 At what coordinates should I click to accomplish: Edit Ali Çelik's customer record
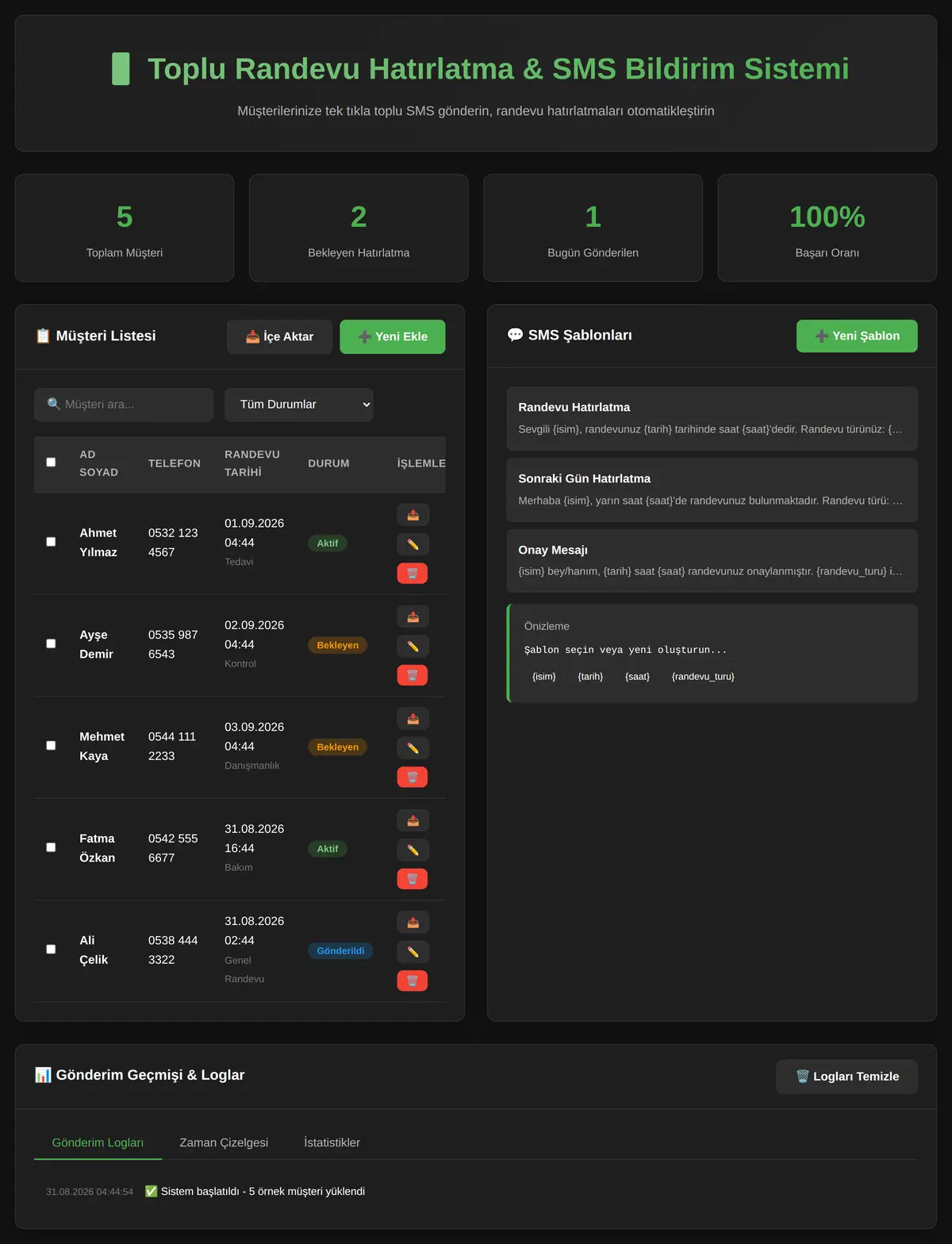[413, 951]
